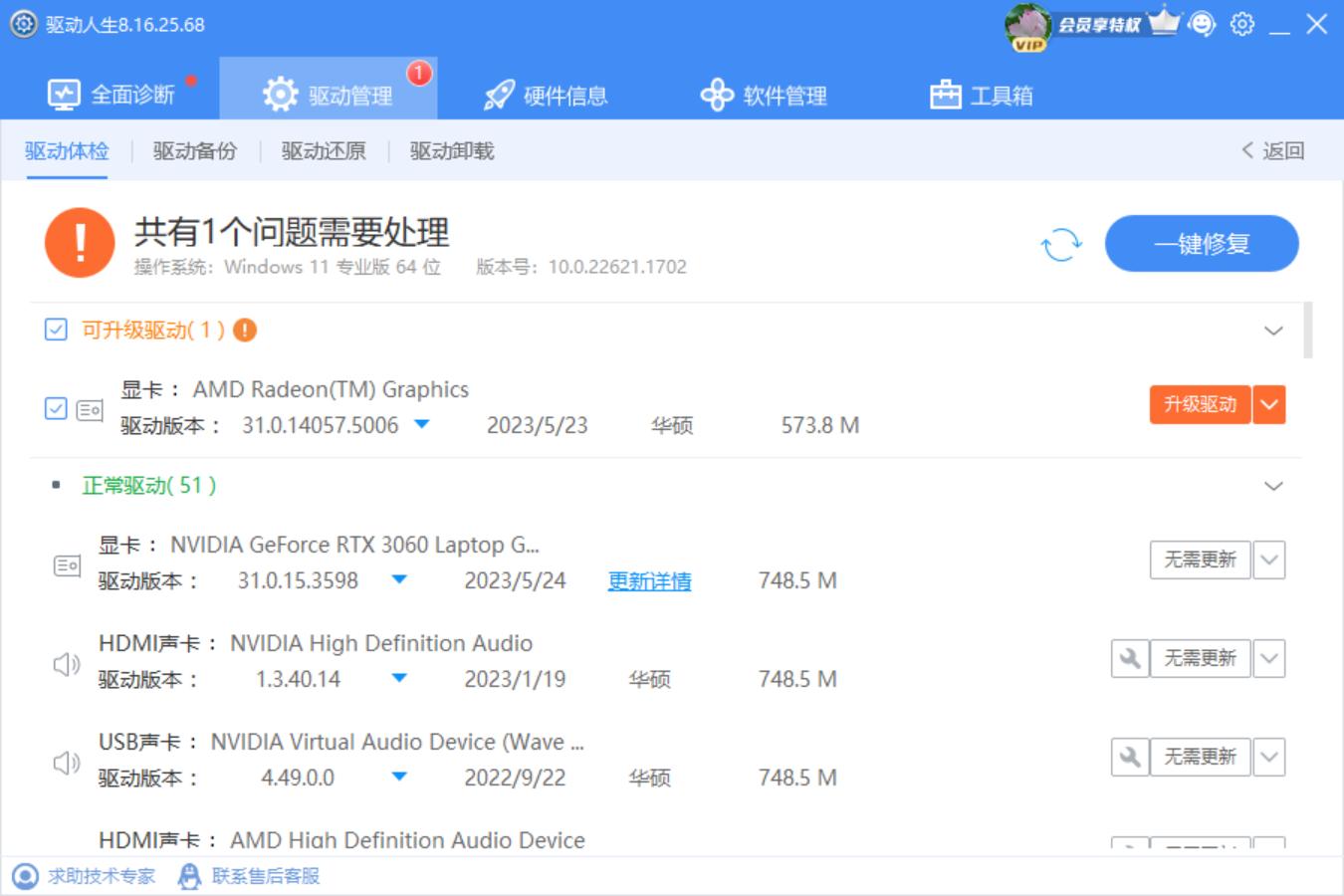Uncheck the AMD Radeon(TM) Graphics driver checkbox
This screenshot has width=1344, height=896.
pos(56,406)
